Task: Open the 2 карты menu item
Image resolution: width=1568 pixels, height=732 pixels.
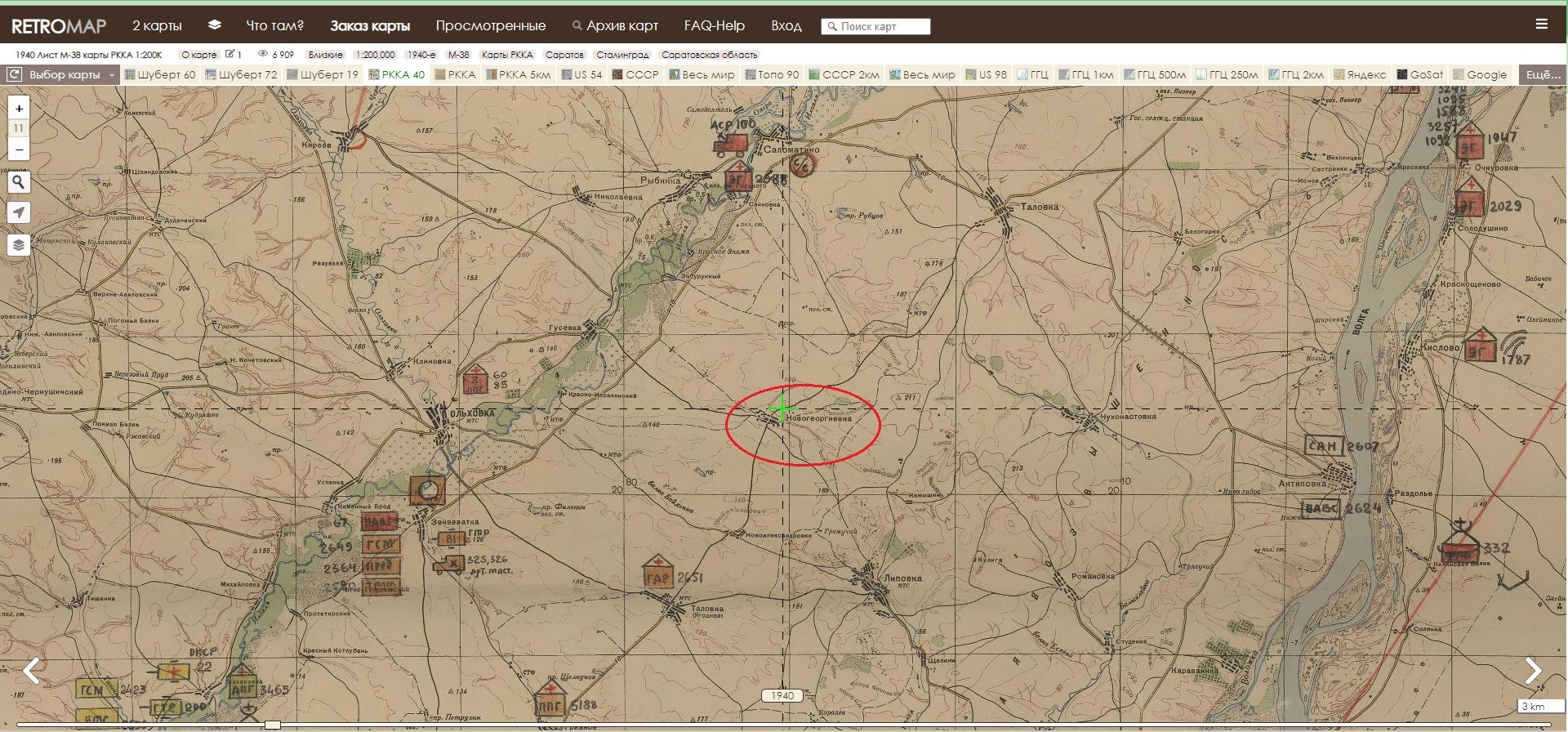Action: click(x=157, y=25)
